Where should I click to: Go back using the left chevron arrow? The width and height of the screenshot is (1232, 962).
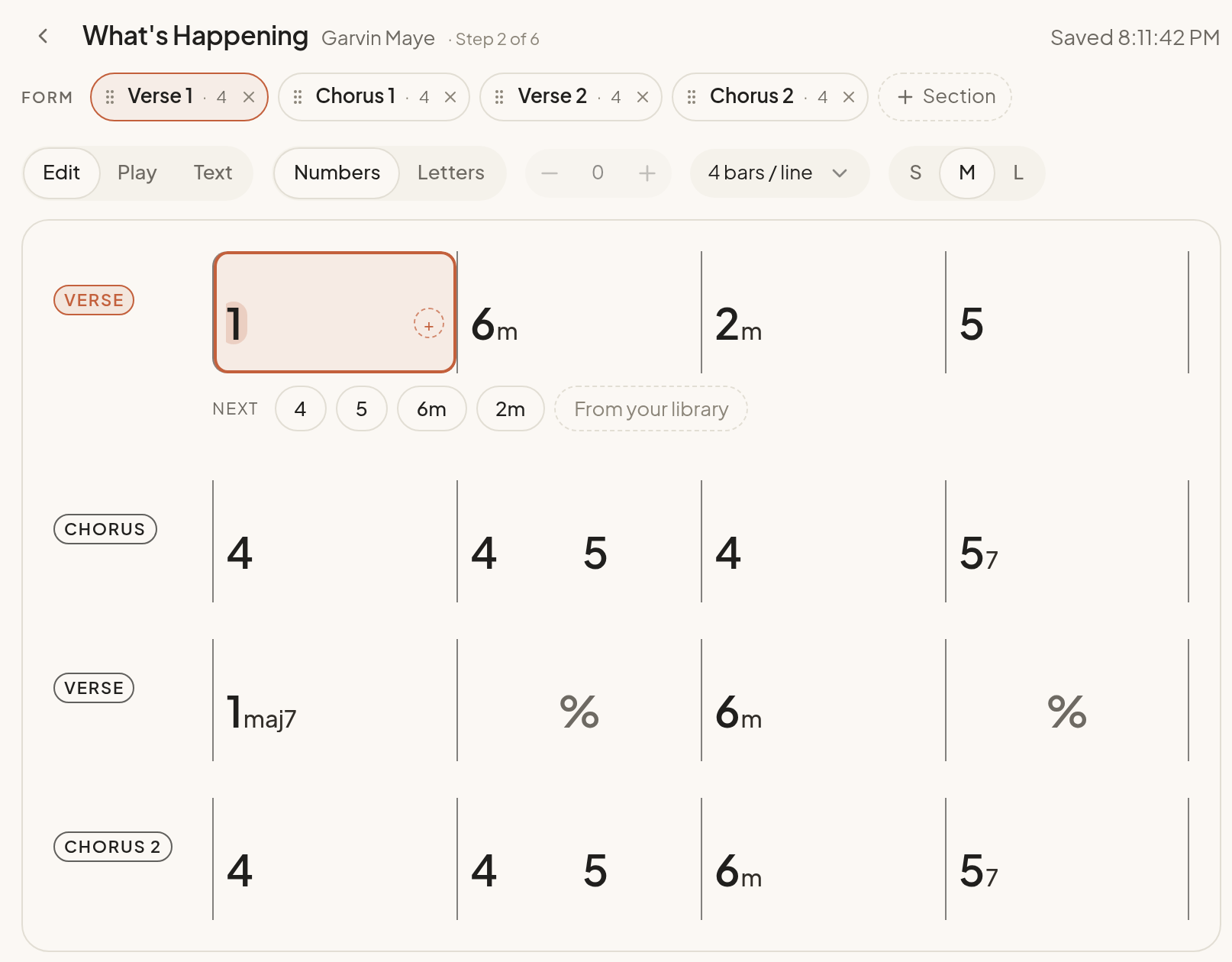pyautogui.click(x=44, y=37)
